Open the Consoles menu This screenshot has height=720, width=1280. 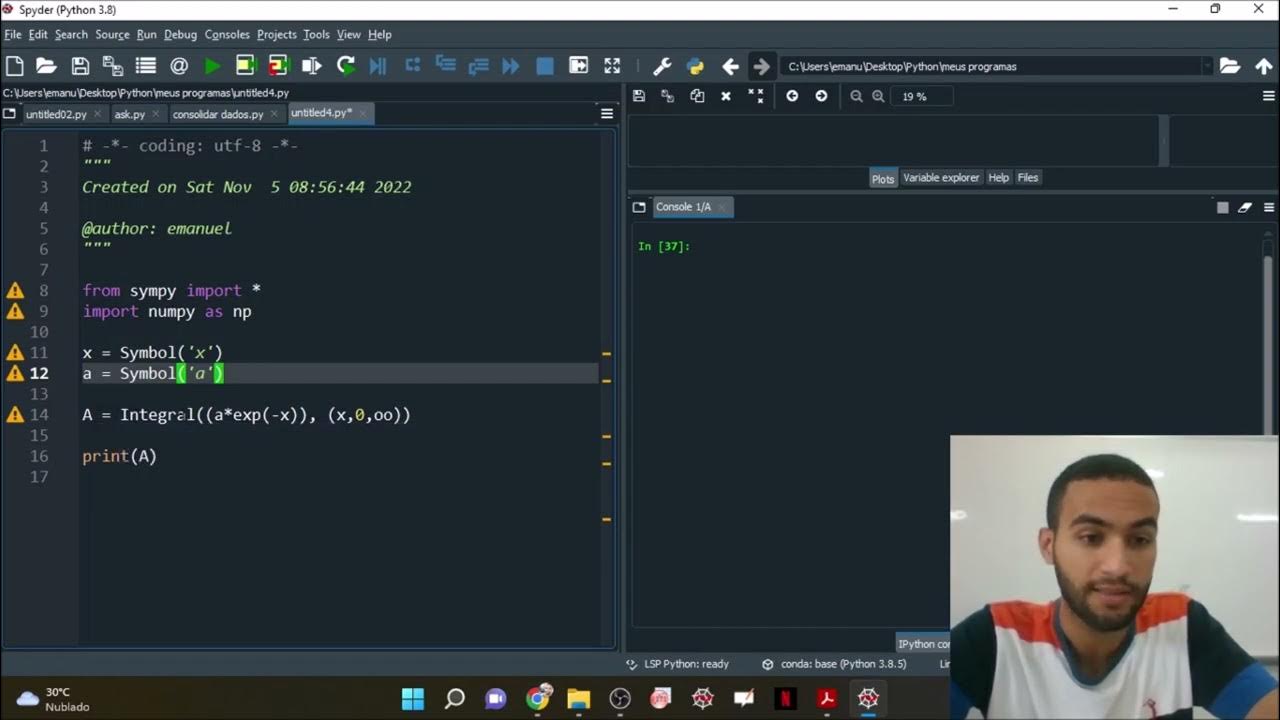tap(227, 34)
